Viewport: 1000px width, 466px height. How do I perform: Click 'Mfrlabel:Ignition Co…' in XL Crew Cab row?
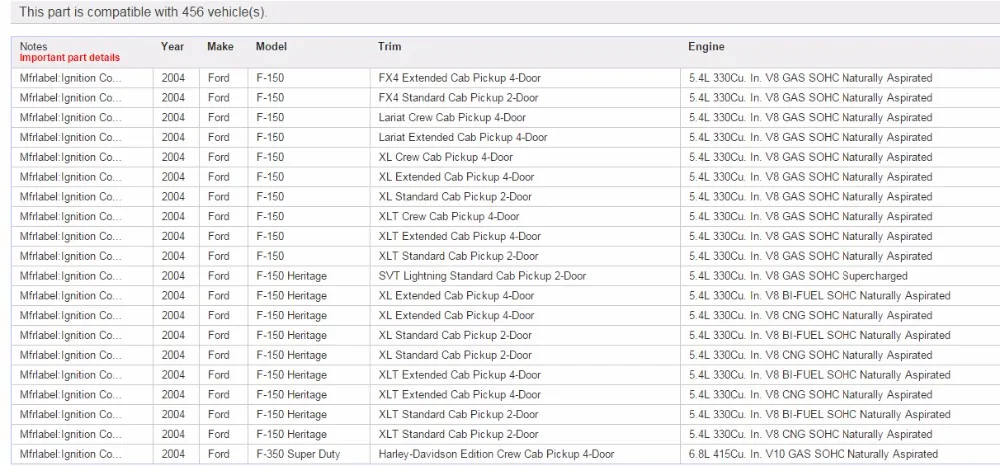coord(70,157)
